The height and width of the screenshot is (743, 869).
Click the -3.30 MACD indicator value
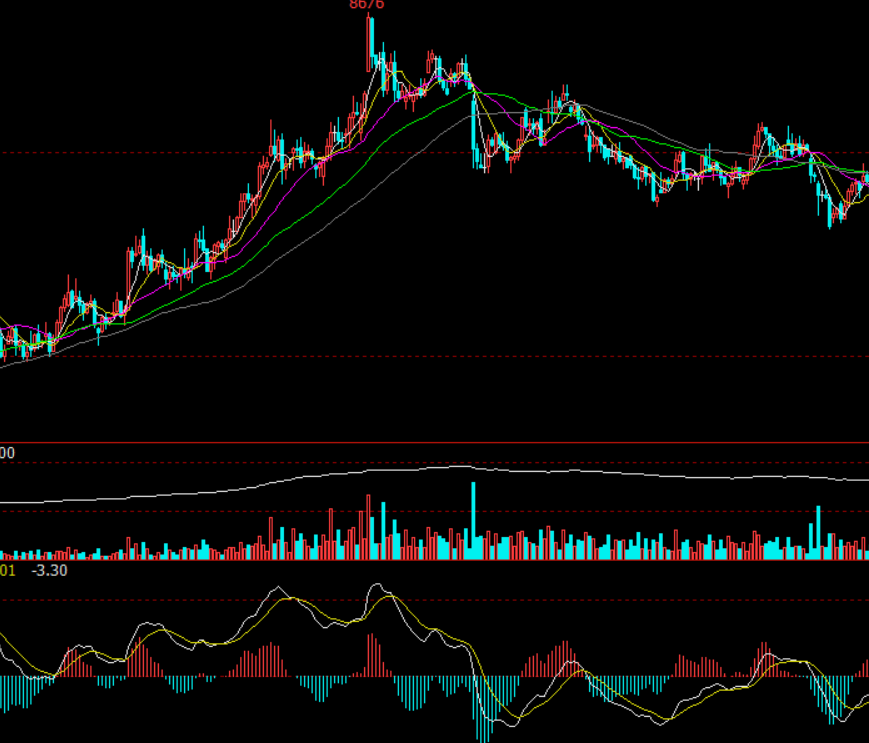click(49, 571)
